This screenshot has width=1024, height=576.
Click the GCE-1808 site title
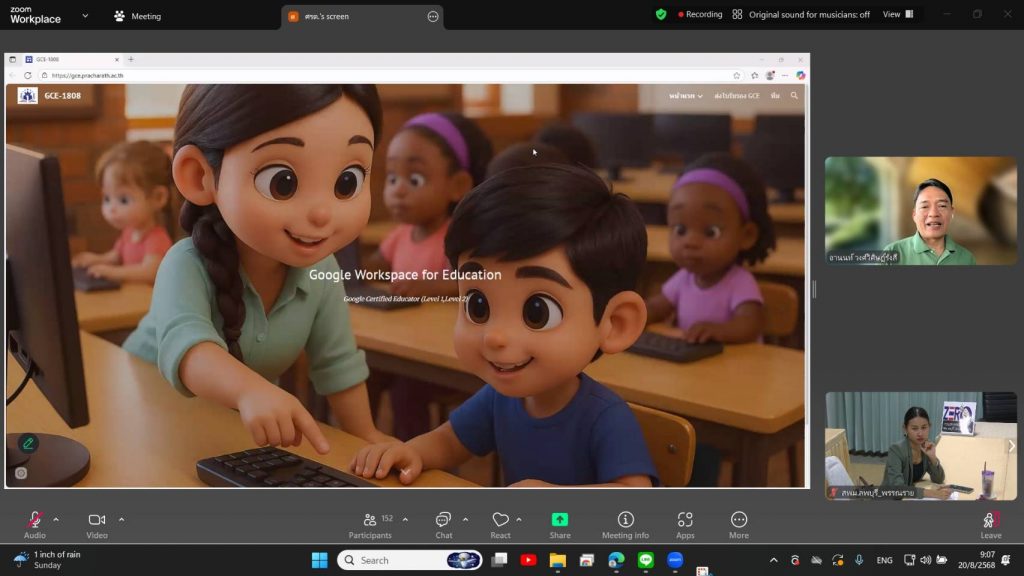click(x=63, y=96)
